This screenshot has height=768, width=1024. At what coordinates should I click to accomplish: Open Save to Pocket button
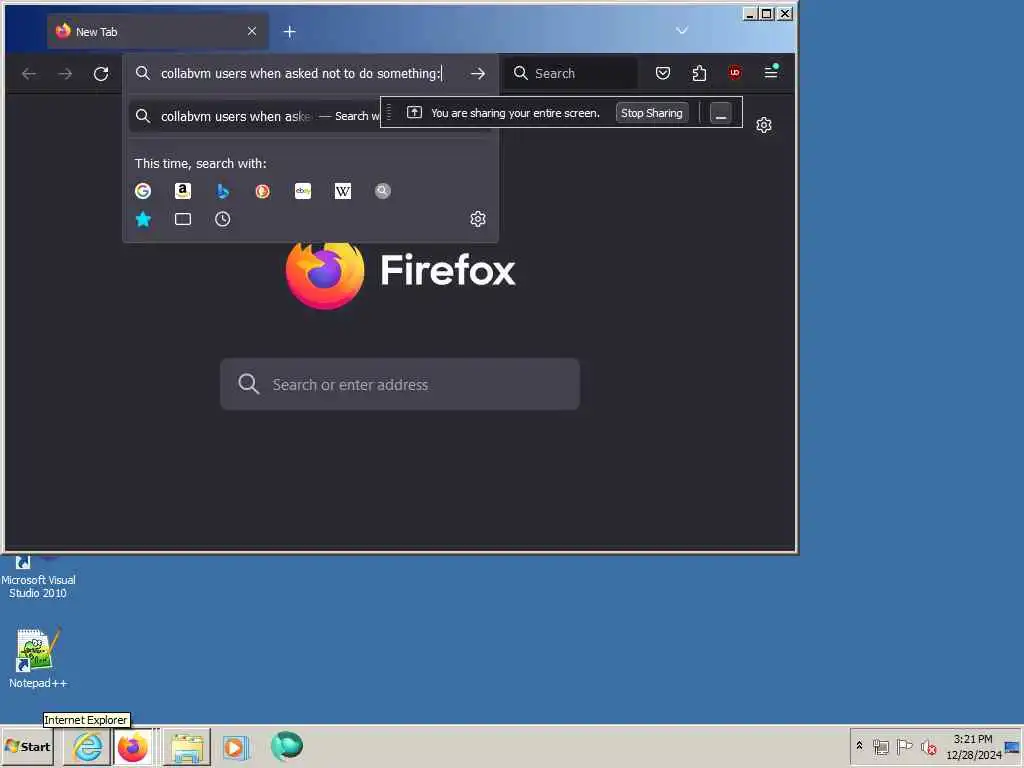point(663,73)
